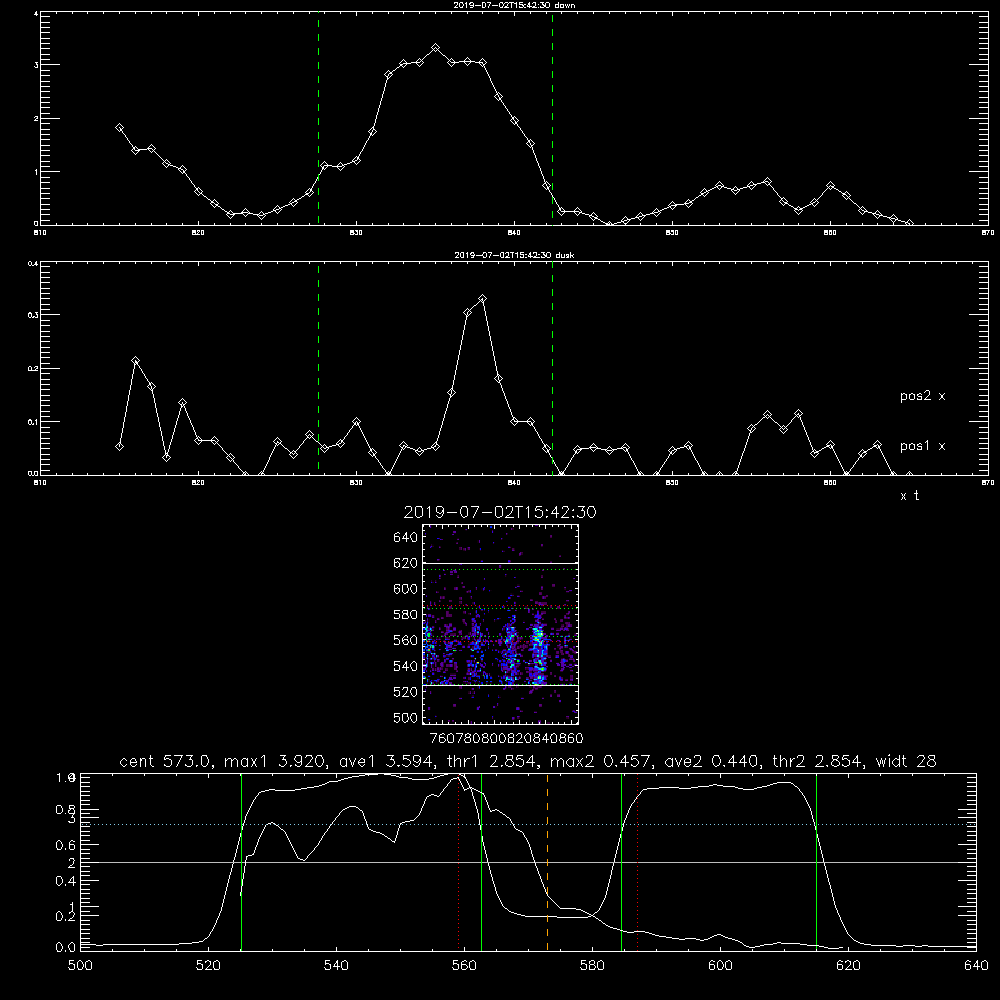The image size is (1000, 1000).
Task: Click the "830" x-axis label under the dusk plot
Action: pos(356,483)
